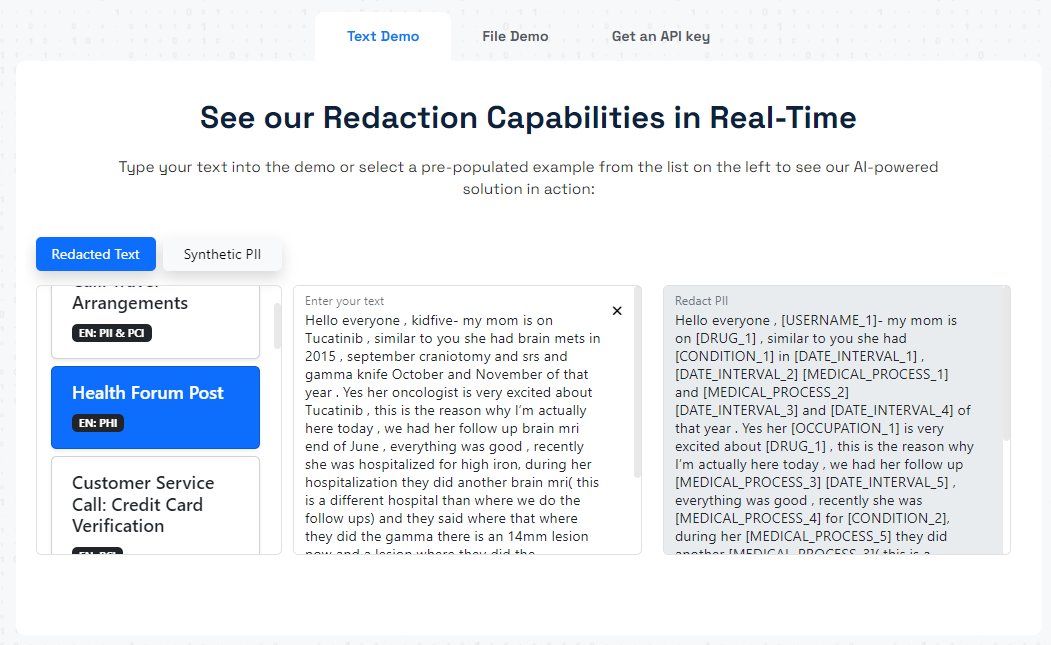Select the Redacted Text mode

(95, 253)
